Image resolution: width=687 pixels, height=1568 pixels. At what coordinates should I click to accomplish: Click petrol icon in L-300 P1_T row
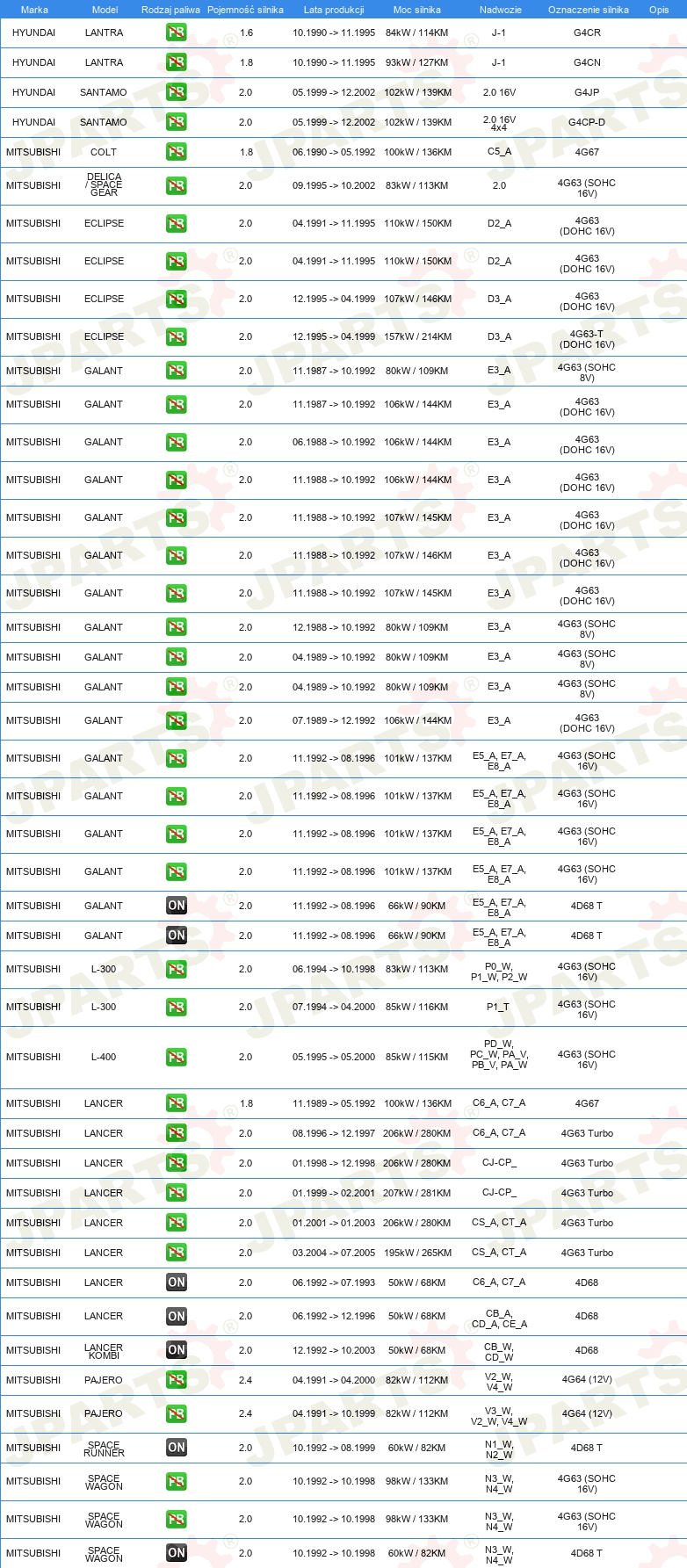point(177,1007)
